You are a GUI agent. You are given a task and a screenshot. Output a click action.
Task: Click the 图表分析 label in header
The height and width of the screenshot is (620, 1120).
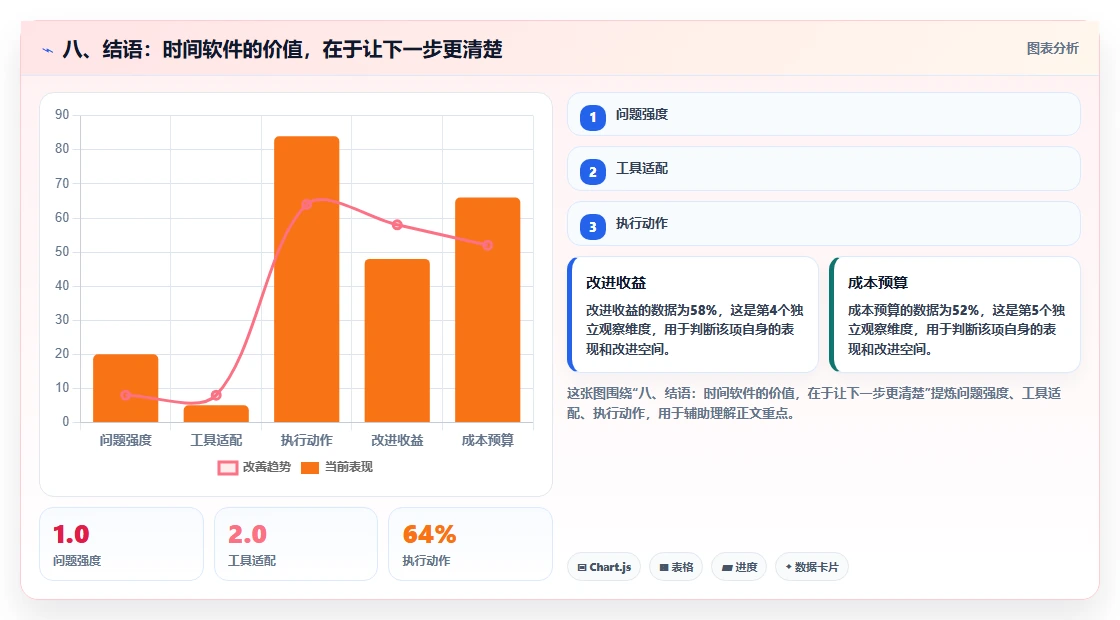[1052, 49]
